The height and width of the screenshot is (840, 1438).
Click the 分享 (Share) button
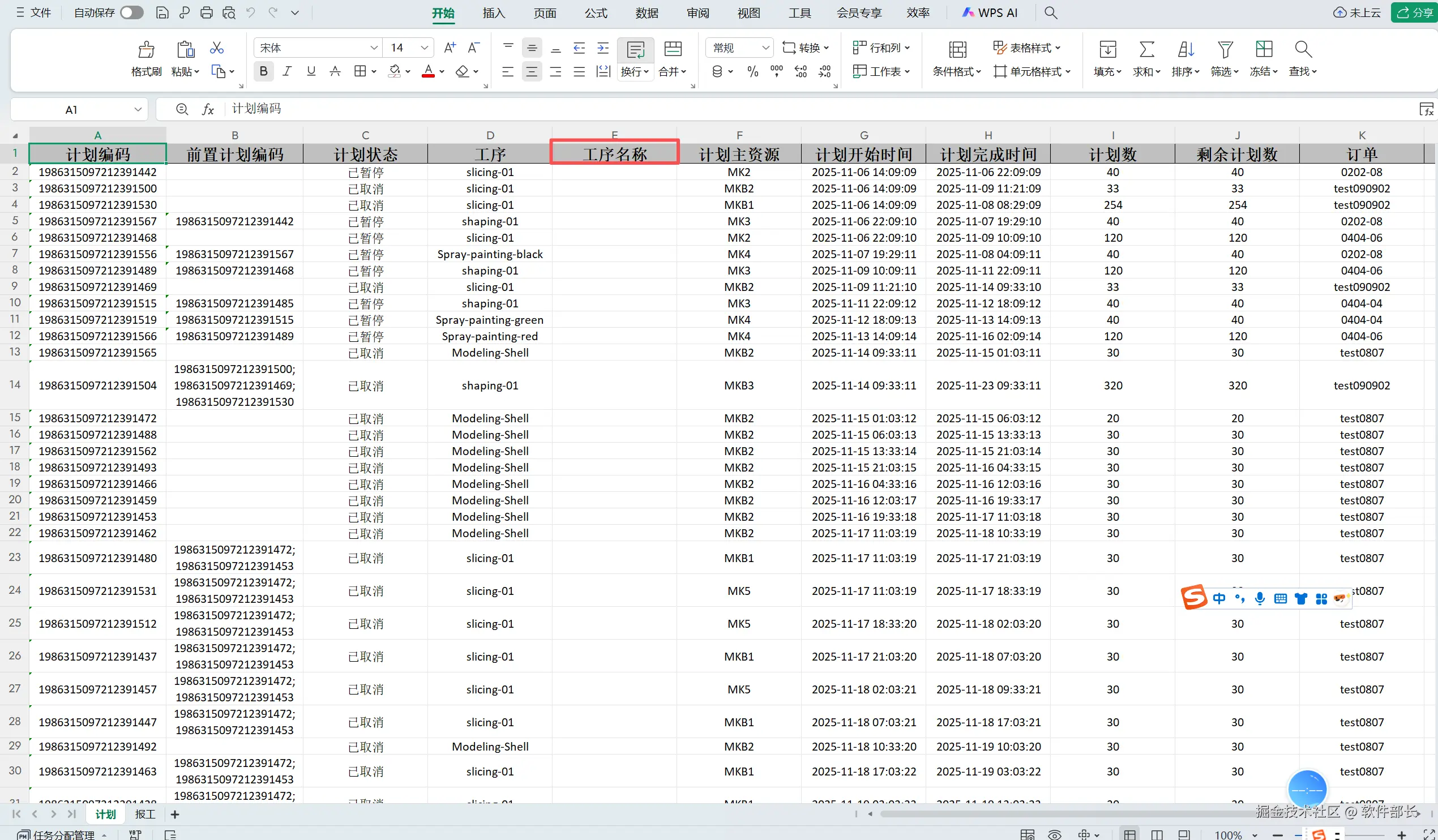coord(1415,12)
